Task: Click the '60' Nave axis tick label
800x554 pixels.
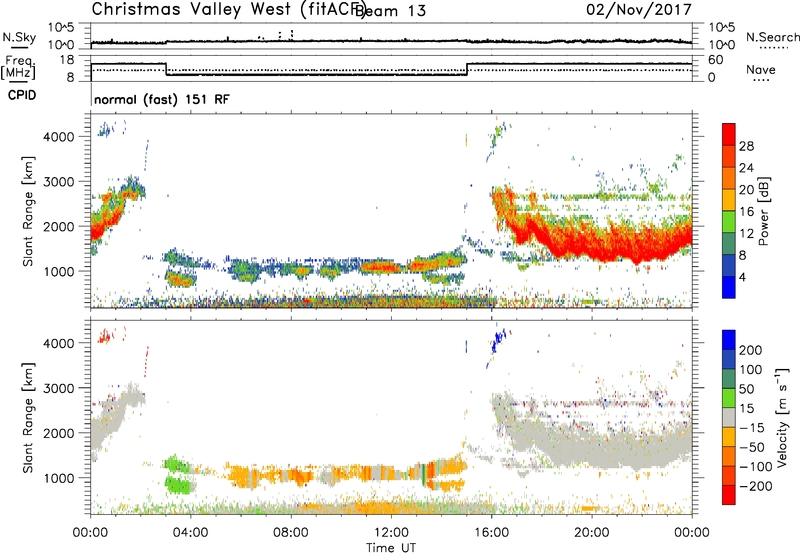Action: pos(716,60)
